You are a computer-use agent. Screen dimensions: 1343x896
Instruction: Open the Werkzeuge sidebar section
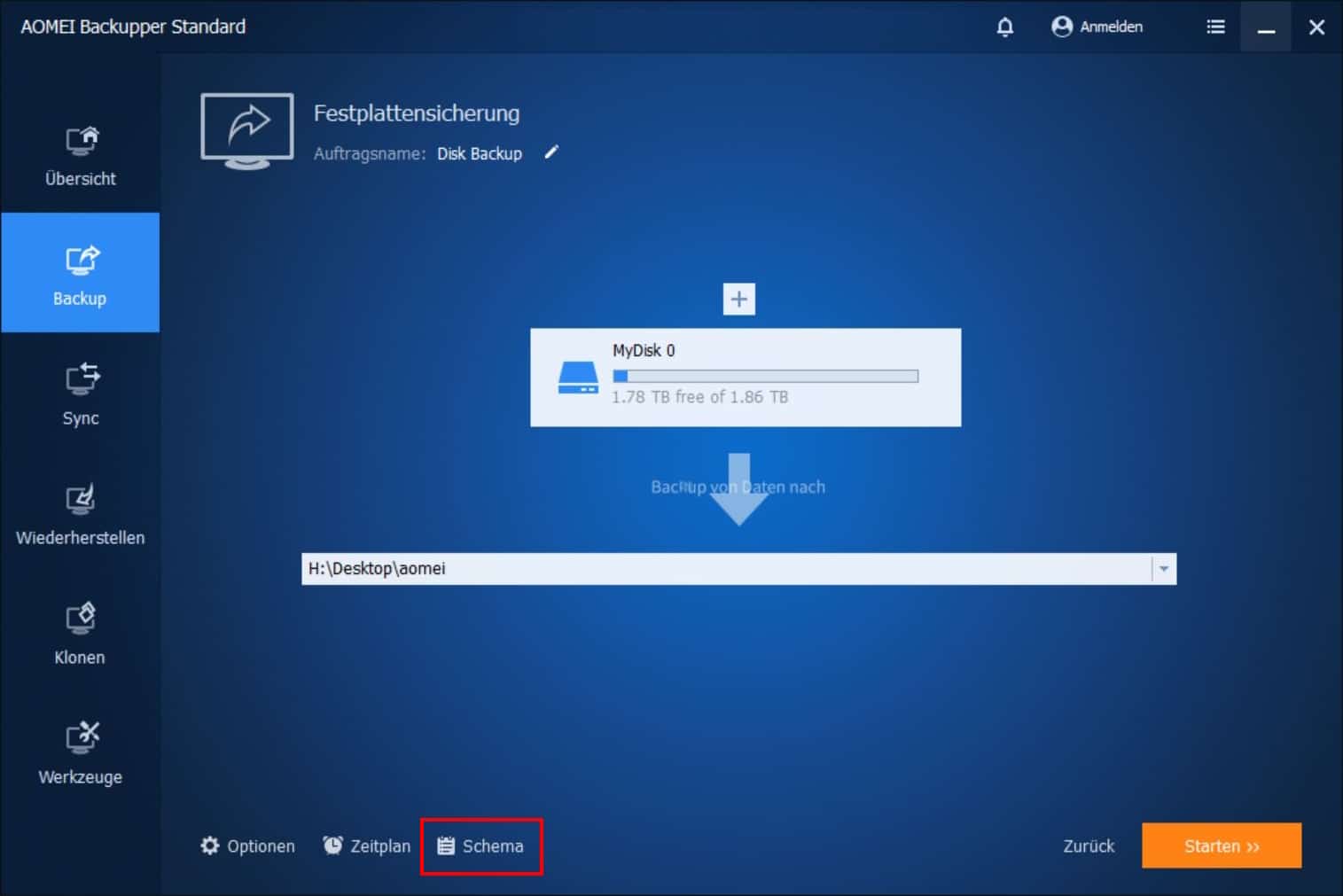[x=81, y=752]
